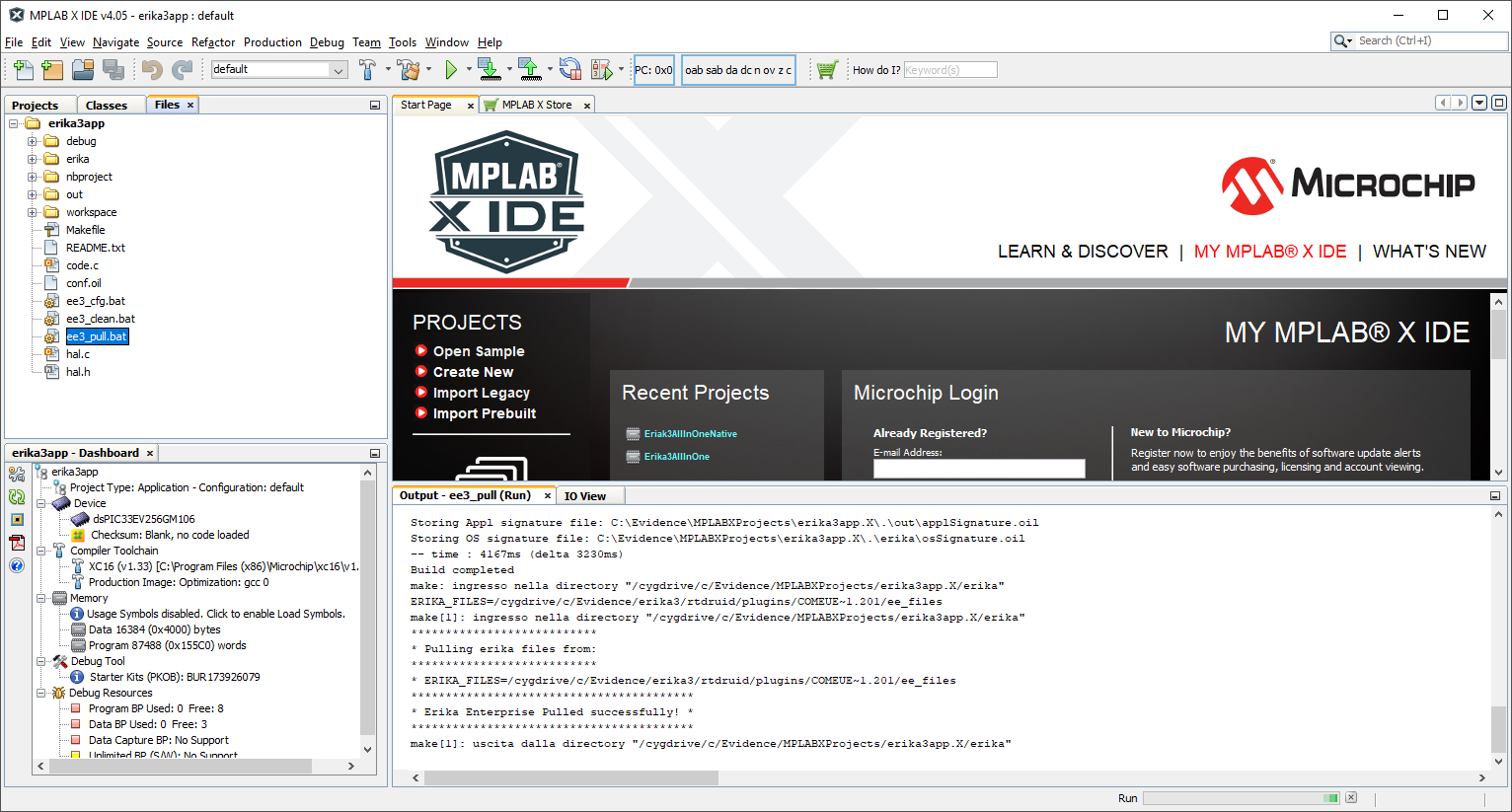
Task: Click the Open Sample red arrow bullet
Action: tap(421, 350)
